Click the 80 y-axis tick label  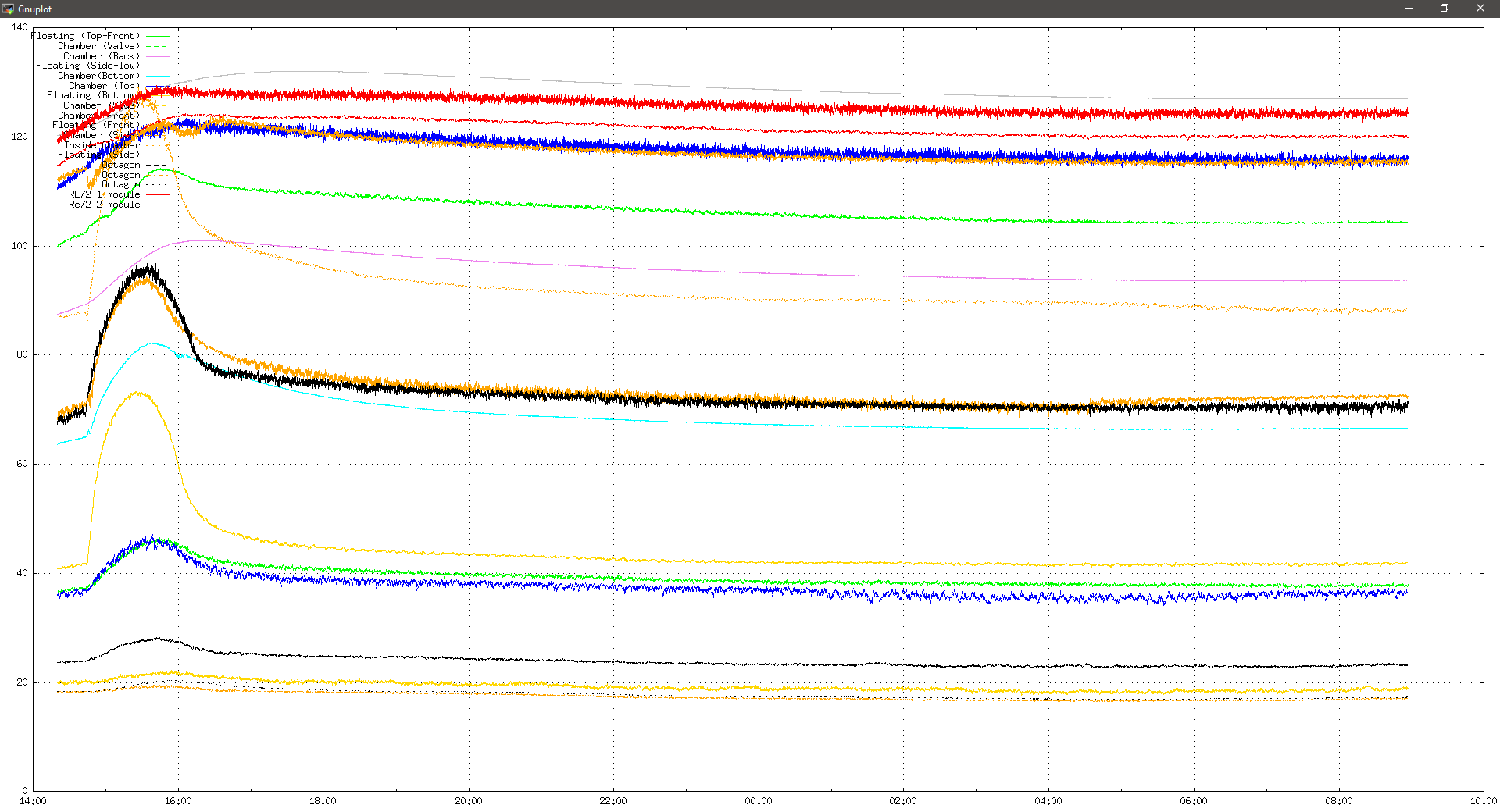tap(22, 354)
